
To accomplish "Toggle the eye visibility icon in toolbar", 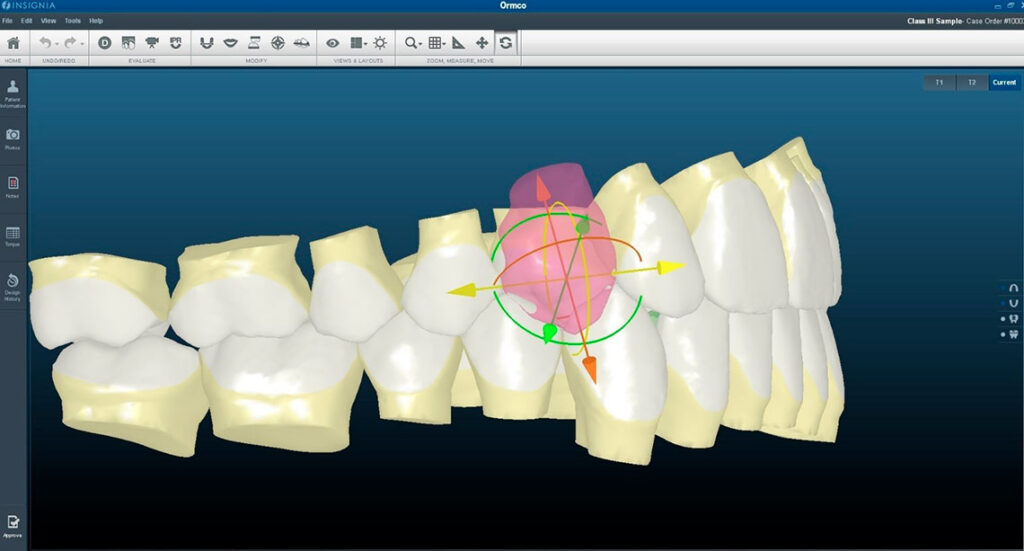I will [332, 43].
